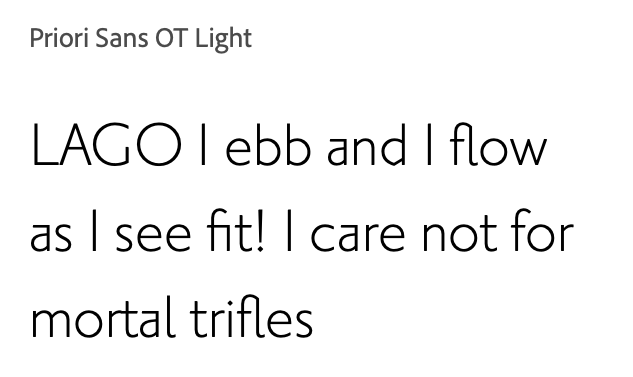Click the word "and" in the first line
The image size is (633, 377).
(366, 145)
